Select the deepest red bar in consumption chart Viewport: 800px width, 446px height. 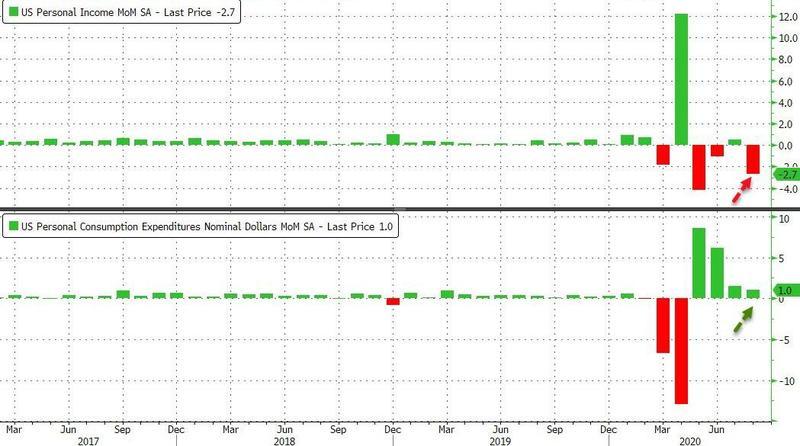[x=681, y=350]
